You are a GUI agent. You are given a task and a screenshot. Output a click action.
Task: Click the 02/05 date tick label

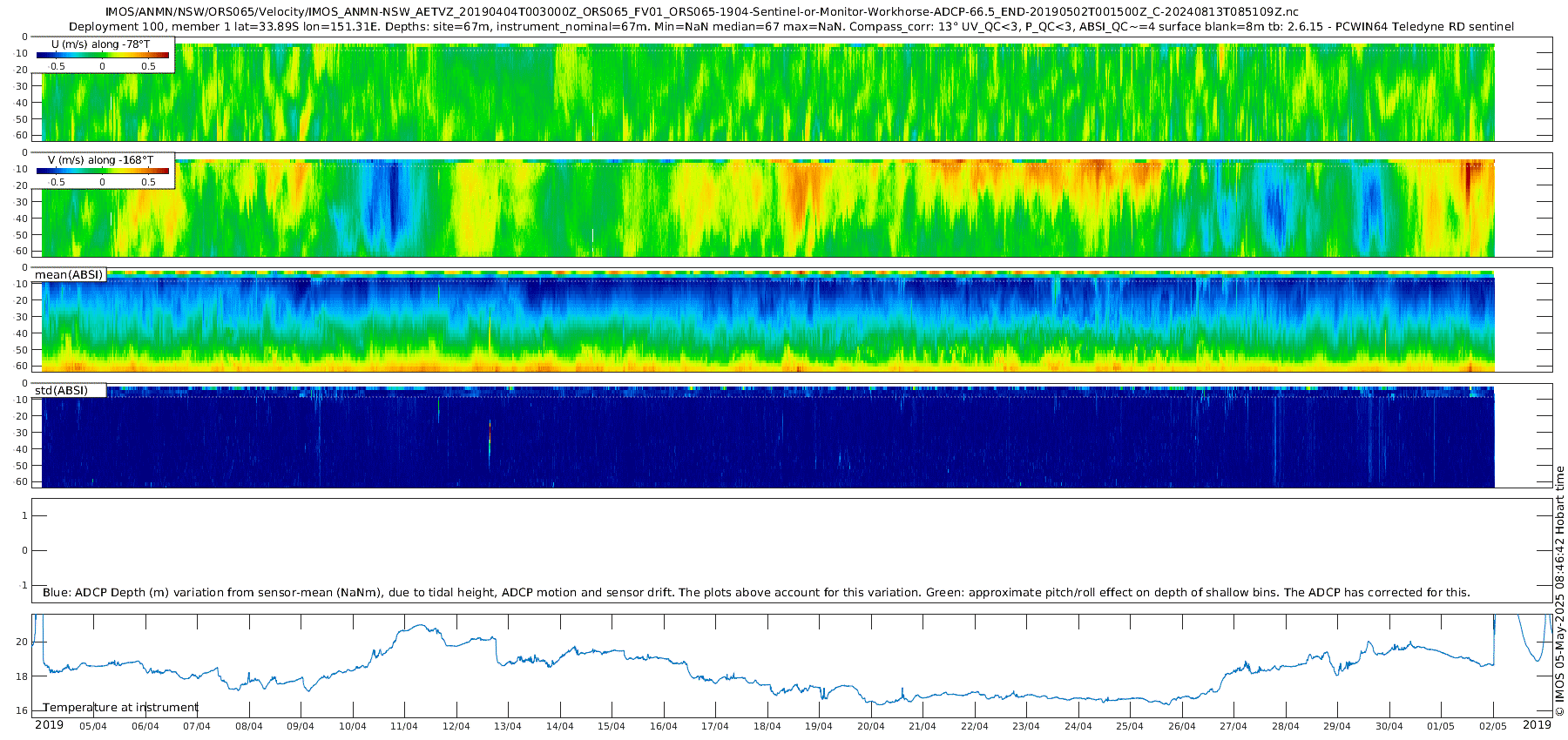[1493, 727]
